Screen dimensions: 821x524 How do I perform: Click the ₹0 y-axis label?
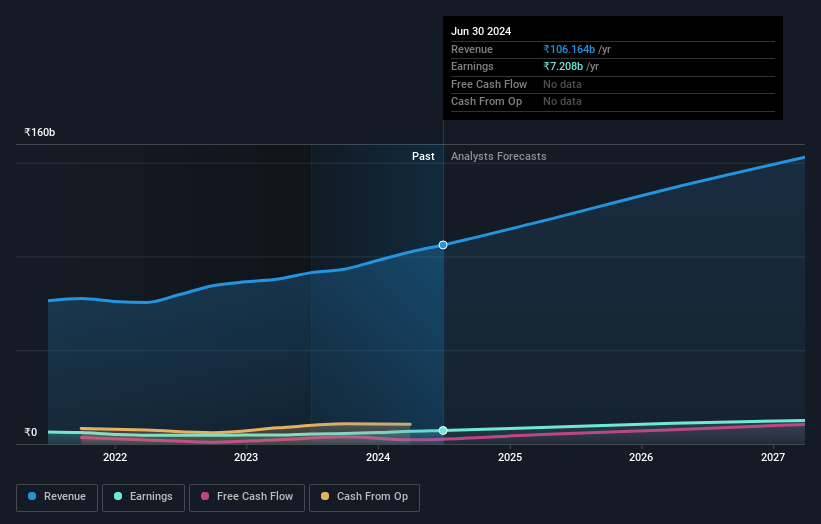point(31,432)
